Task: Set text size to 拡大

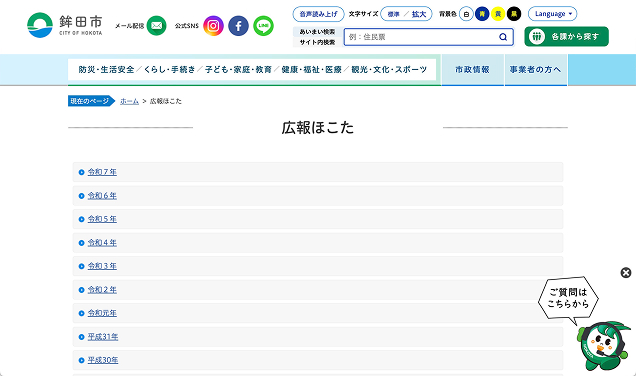Action: click(419, 14)
